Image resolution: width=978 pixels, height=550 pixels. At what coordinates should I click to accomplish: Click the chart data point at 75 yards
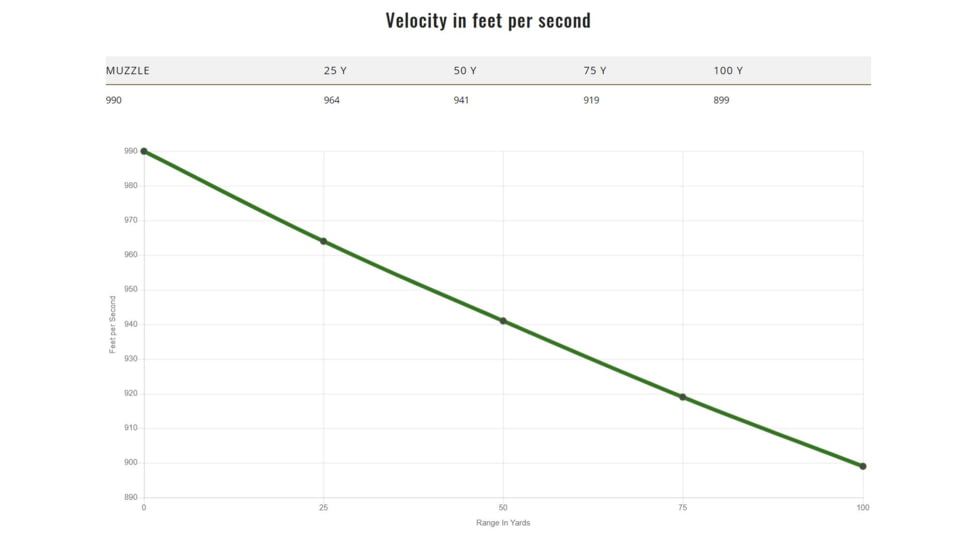point(683,397)
